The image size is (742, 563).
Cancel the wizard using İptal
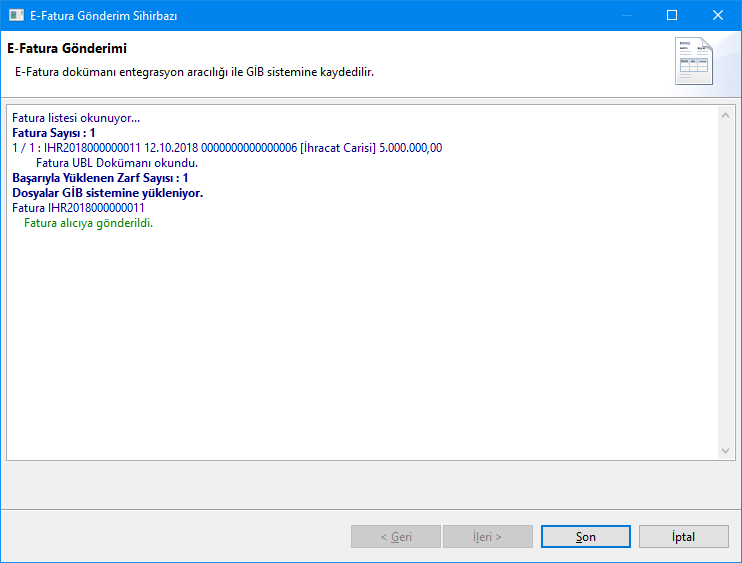(683, 537)
